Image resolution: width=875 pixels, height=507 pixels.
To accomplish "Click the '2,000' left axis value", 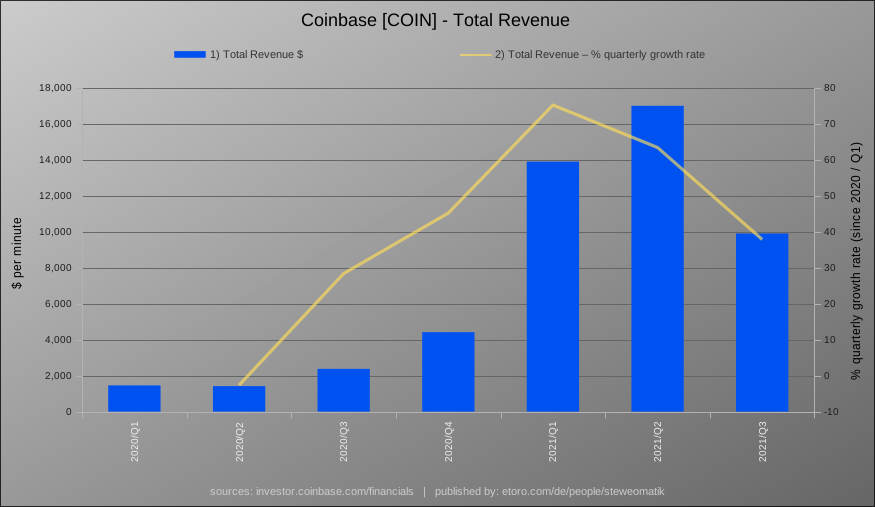I will tap(58, 376).
